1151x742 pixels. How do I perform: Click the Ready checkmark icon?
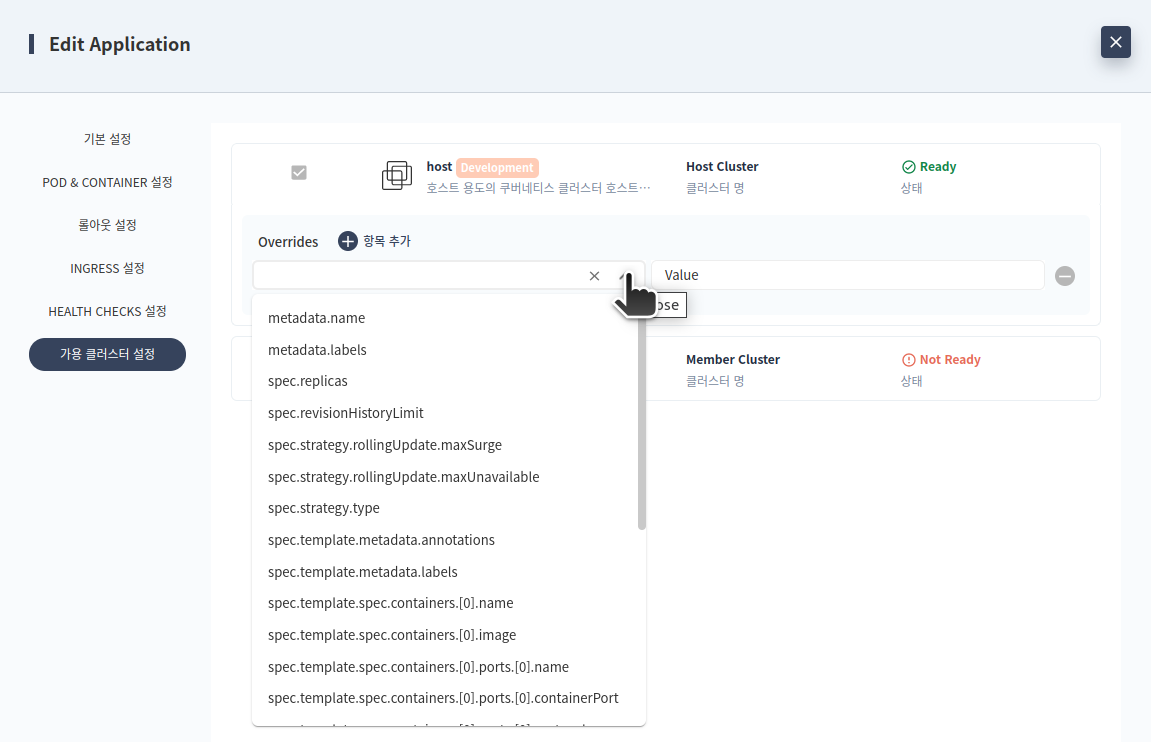coord(908,167)
